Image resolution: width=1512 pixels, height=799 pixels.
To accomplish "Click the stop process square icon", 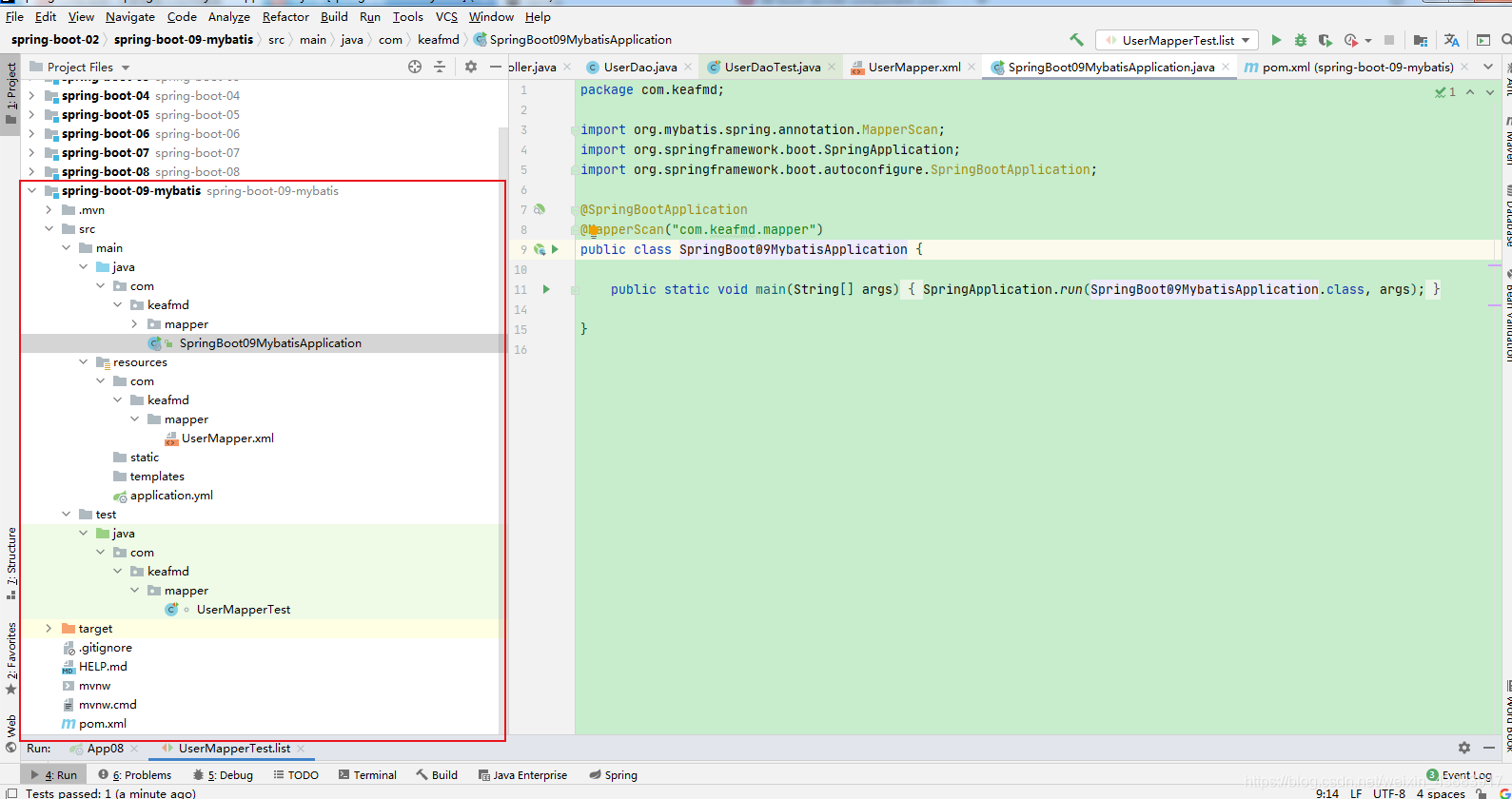I will point(1389,40).
